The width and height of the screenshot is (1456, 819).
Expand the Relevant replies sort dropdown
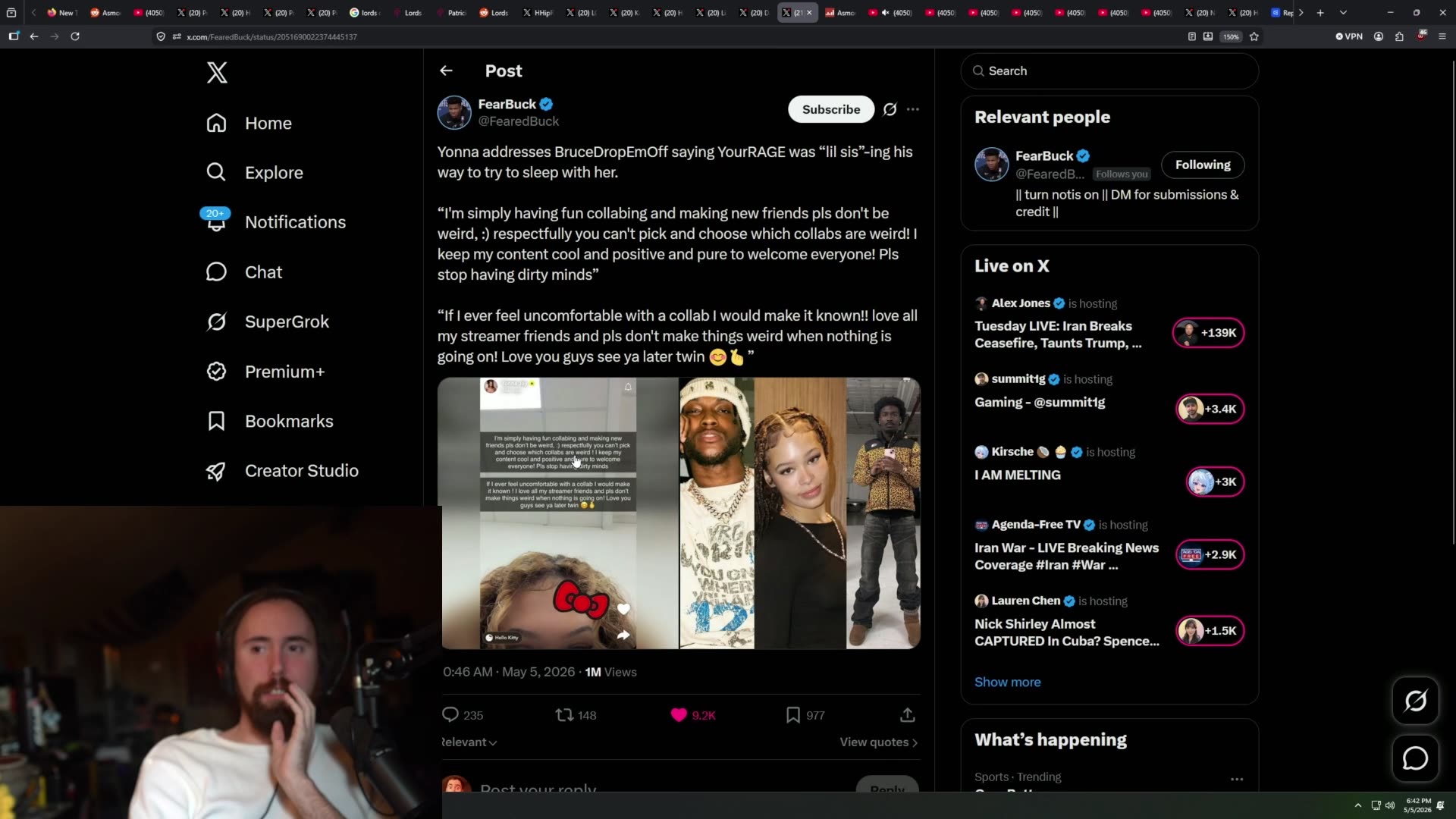click(x=469, y=742)
